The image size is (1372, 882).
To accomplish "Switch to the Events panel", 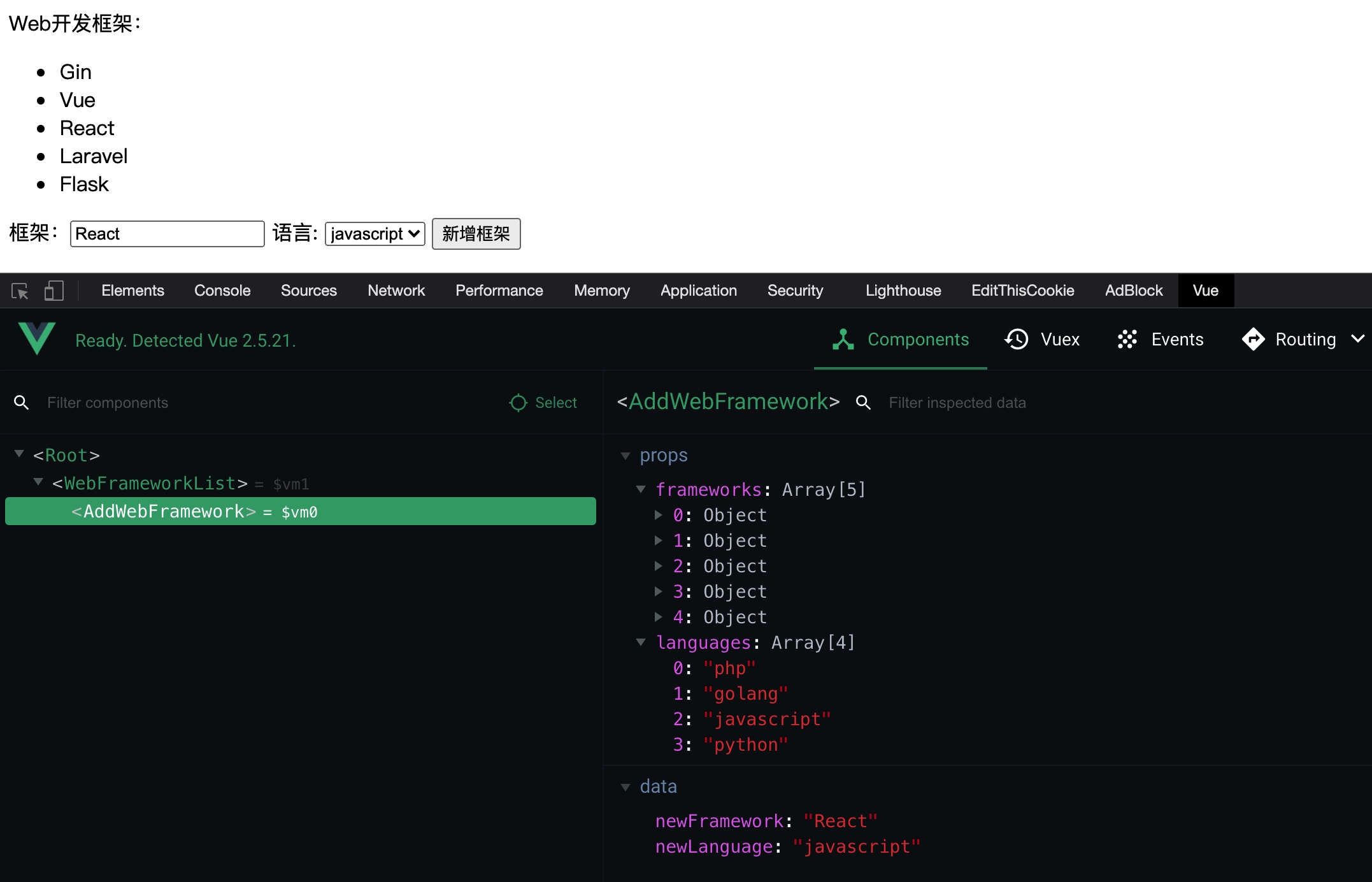I will click(x=1161, y=339).
